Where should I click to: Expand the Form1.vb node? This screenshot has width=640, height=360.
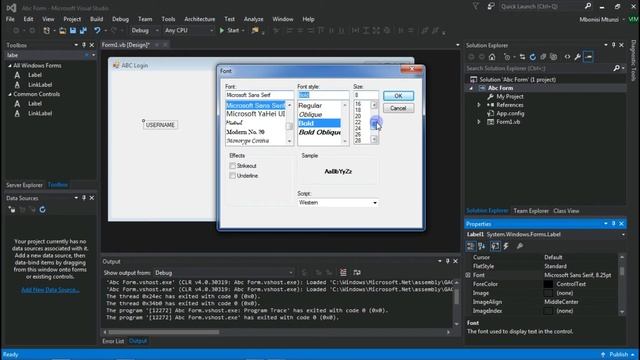click(479, 122)
